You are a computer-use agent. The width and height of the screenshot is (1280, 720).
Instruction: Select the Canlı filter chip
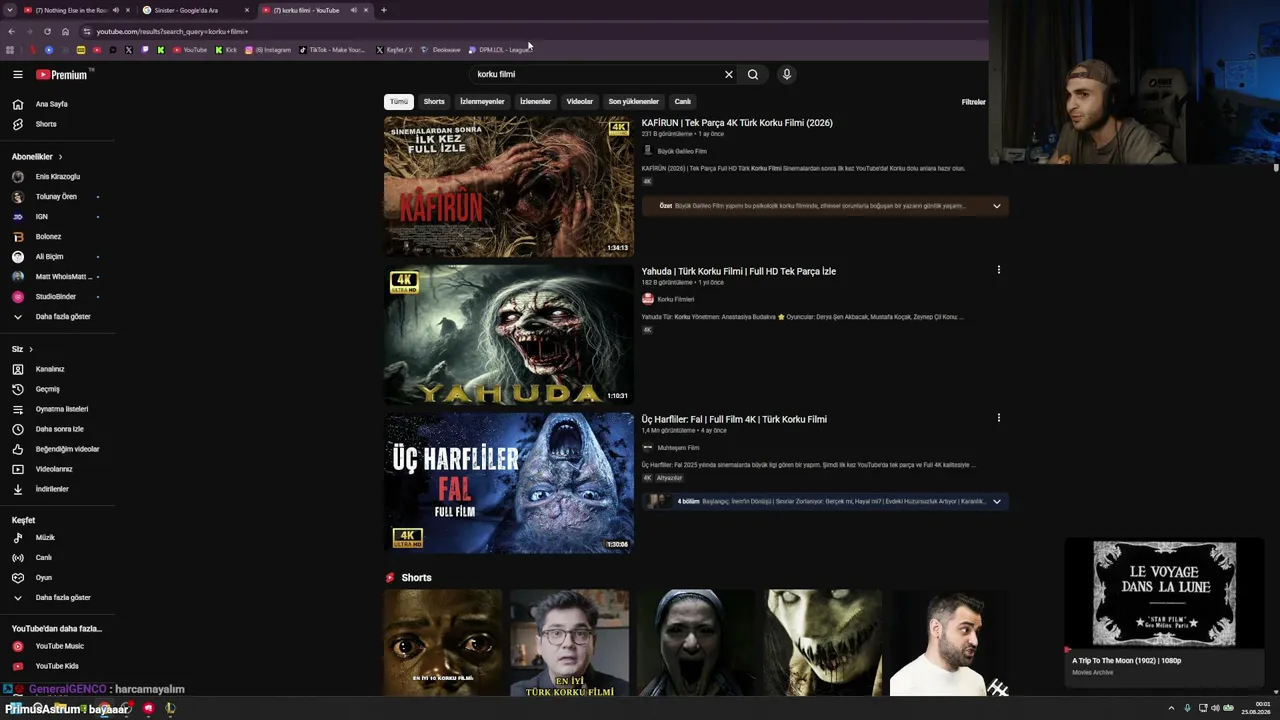[682, 101]
